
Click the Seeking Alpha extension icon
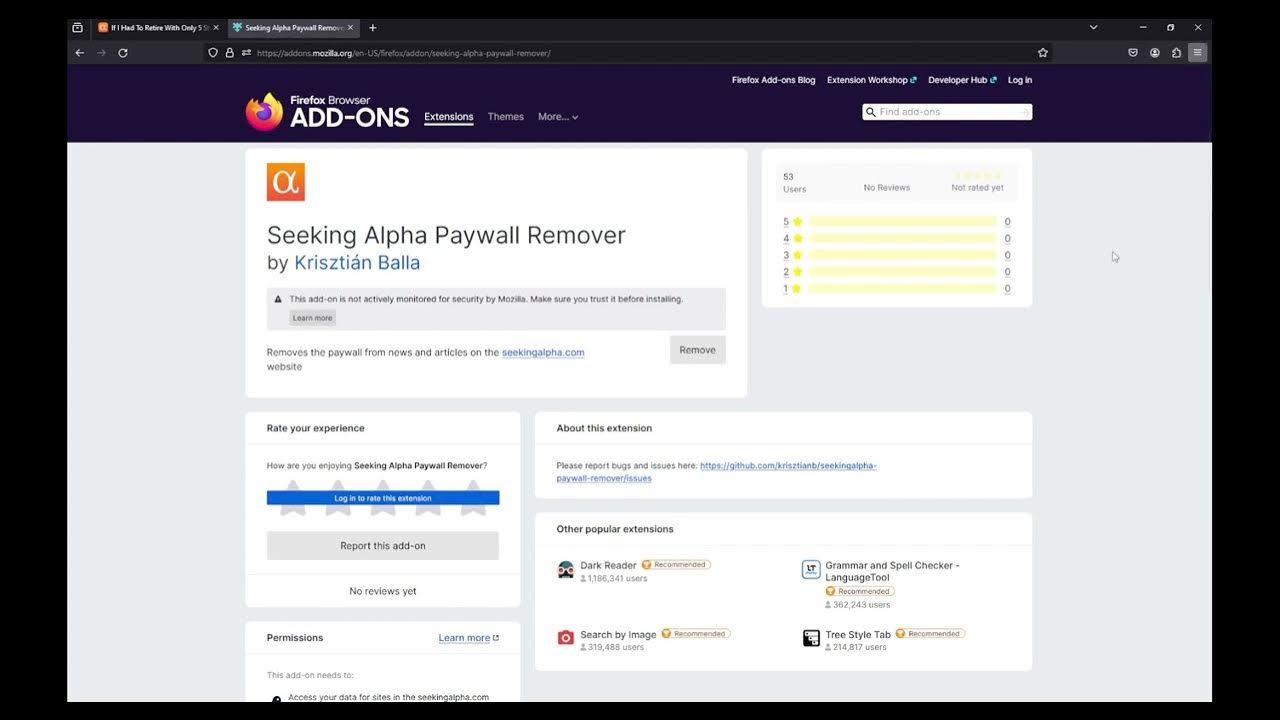(x=285, y=182)
